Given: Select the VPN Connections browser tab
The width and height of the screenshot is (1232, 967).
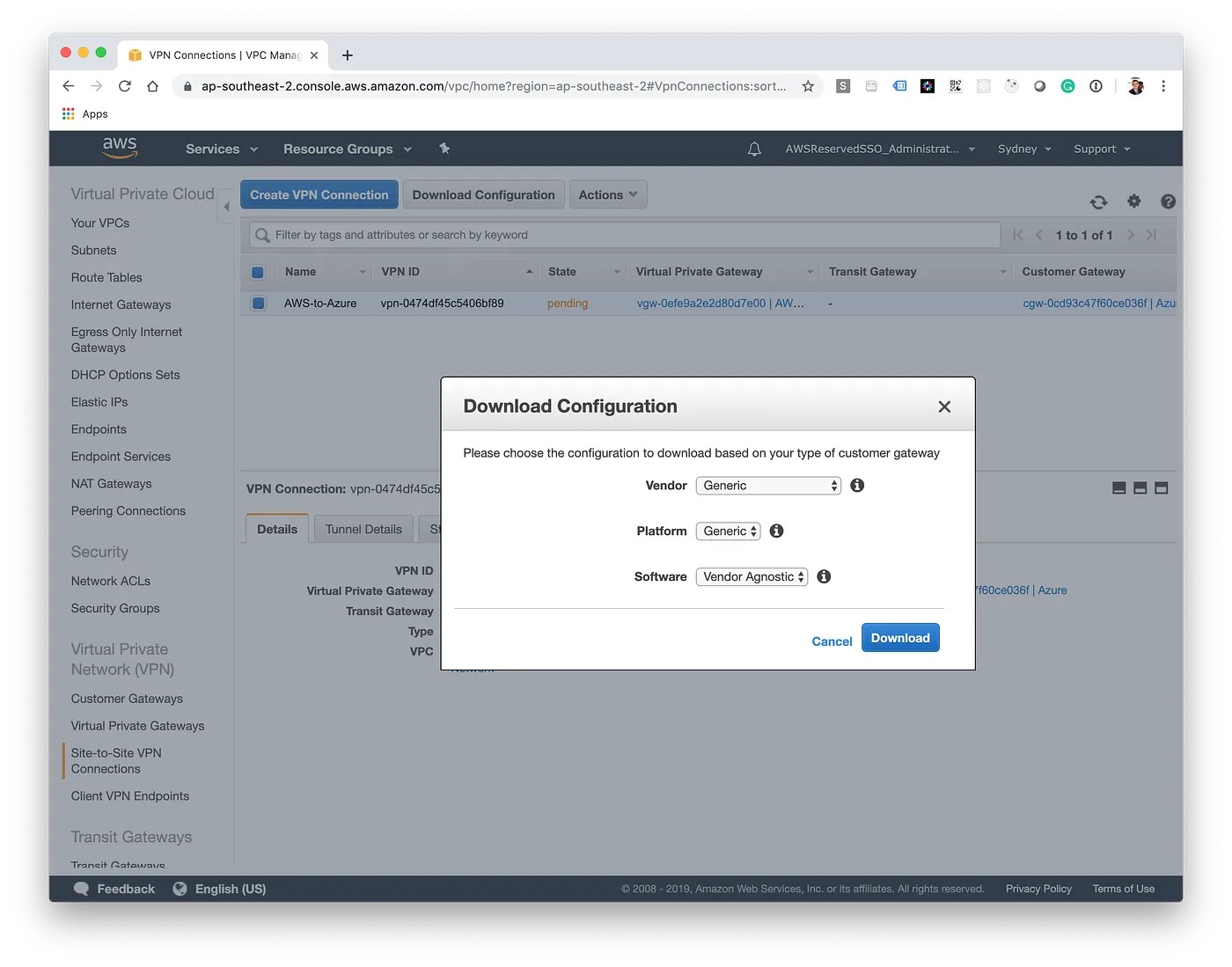Looking at the screenshot, I should point(224,55).
